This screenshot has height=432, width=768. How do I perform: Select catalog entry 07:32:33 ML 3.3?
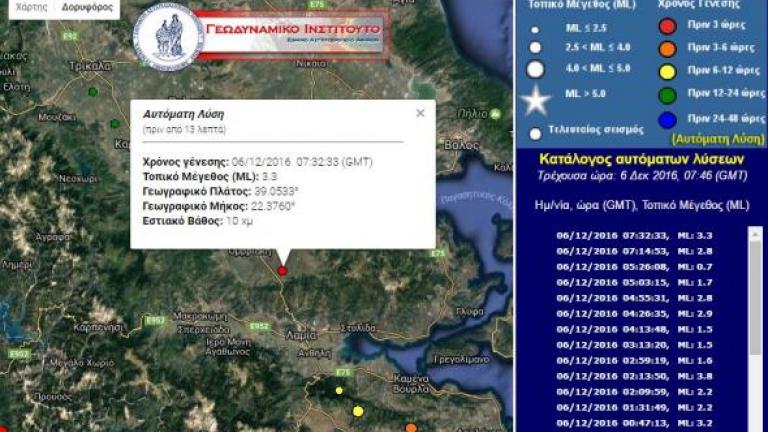634,236
